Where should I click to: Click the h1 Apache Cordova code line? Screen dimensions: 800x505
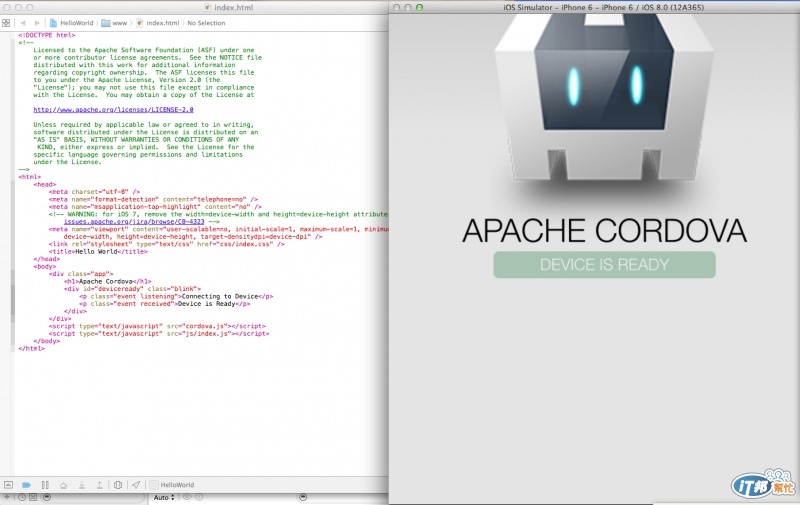click(x=107, y=282)
